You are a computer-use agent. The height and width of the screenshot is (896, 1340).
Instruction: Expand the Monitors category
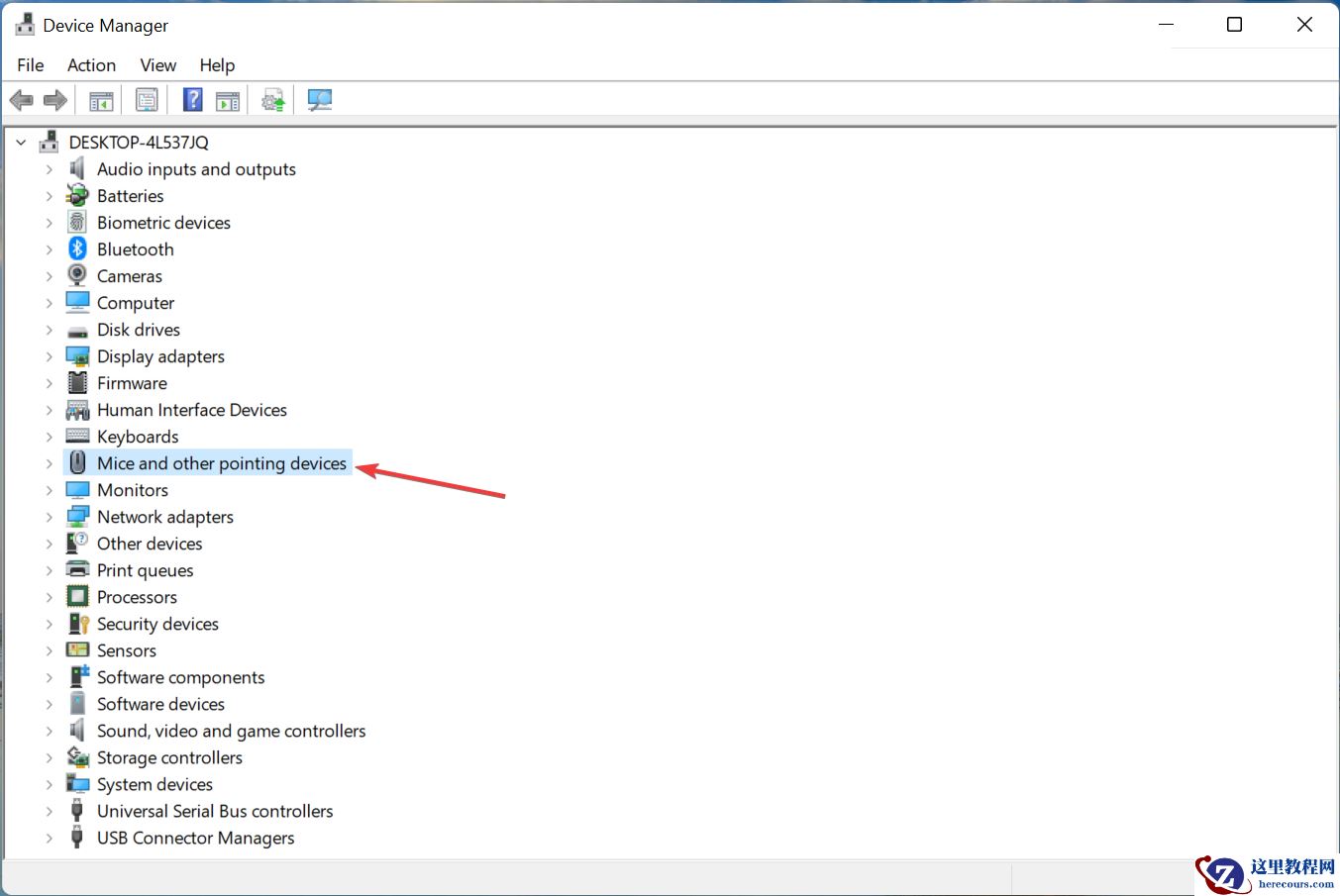tap(49, 490)
